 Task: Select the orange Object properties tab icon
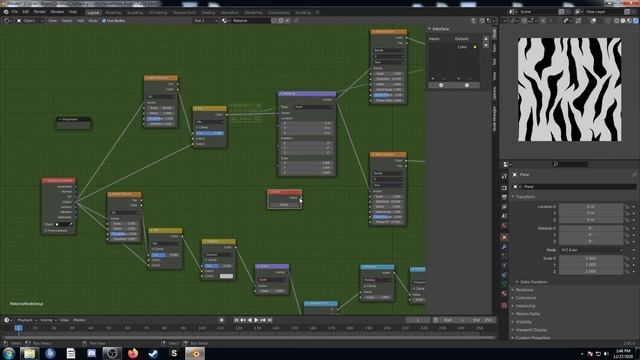tap(504, 237)
